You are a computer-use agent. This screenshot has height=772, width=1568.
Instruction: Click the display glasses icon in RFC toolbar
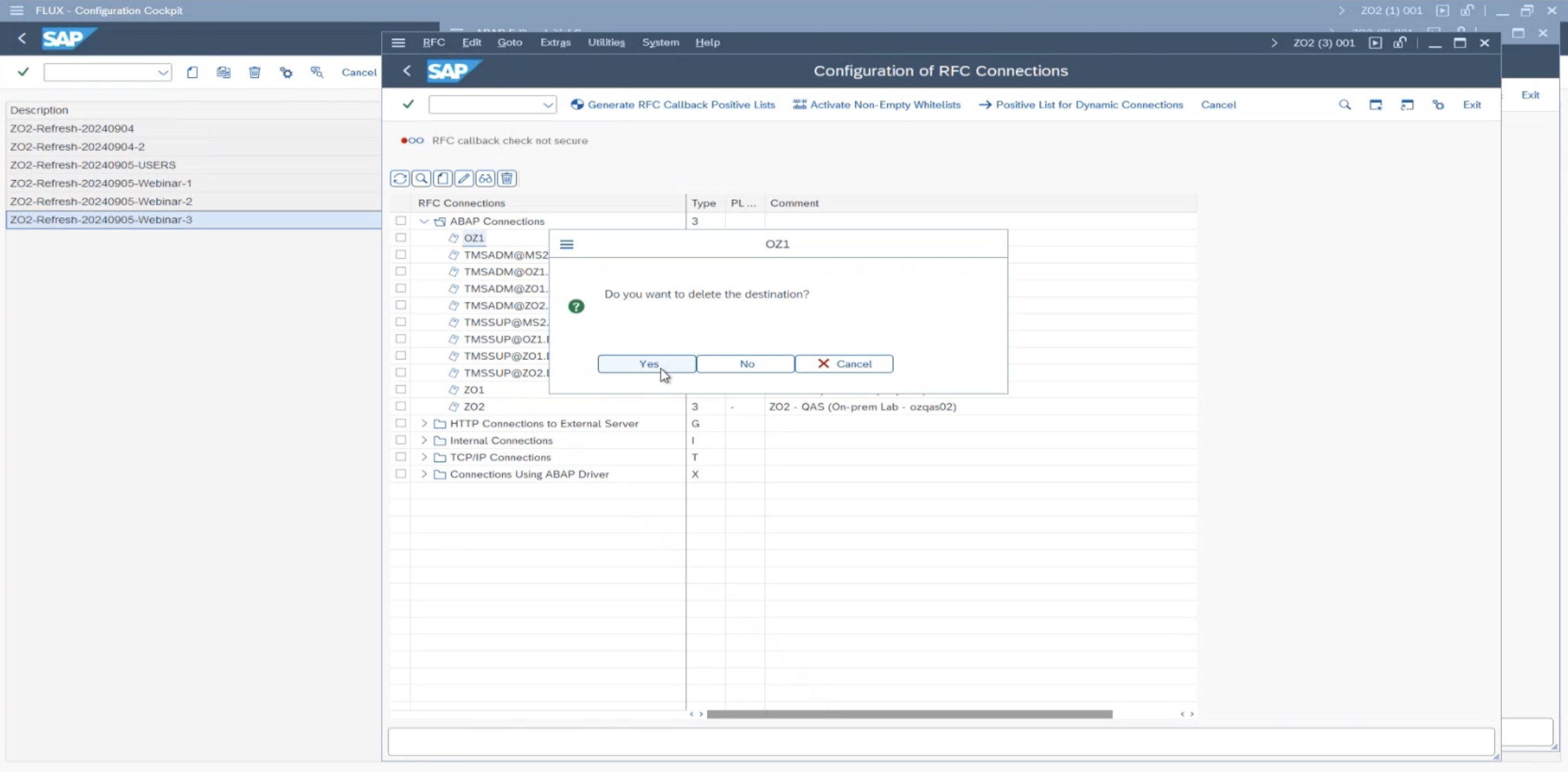[x=486, y=179]
